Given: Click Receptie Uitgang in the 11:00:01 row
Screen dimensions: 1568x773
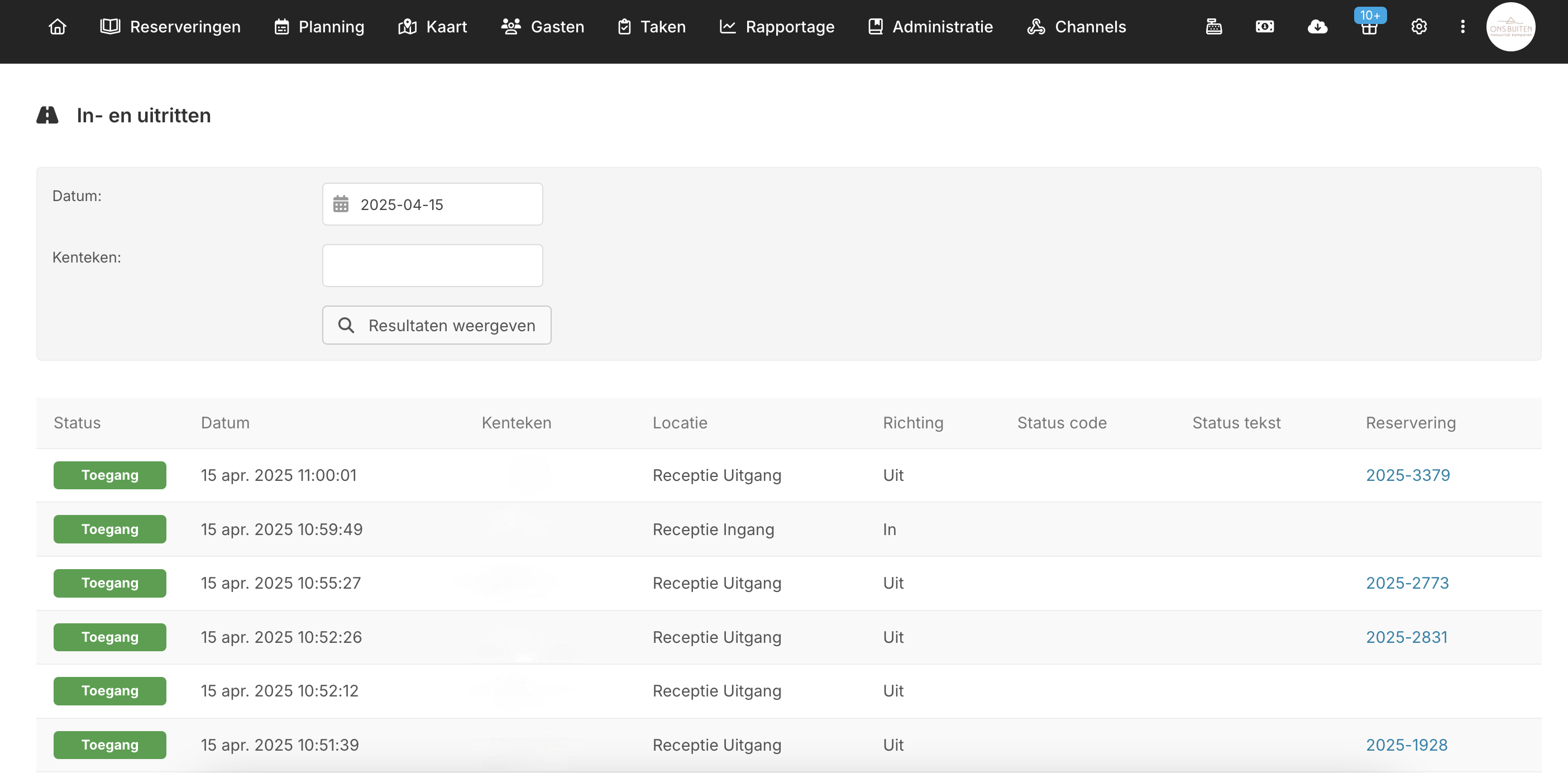Looking at the screenshot, I should click(717, 475).
